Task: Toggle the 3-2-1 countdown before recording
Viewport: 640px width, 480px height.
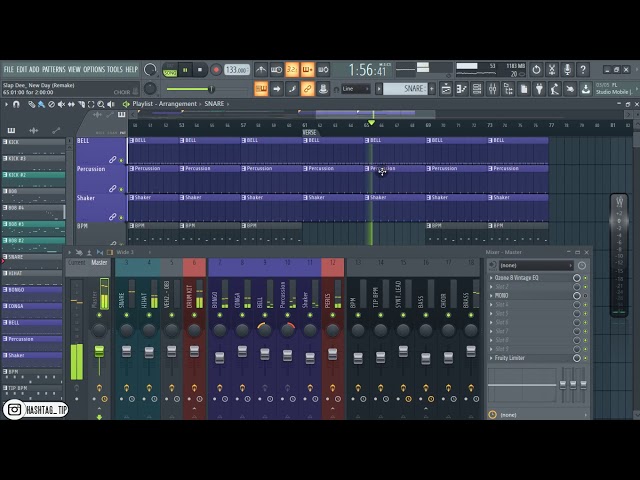Action: click(292, 70)
